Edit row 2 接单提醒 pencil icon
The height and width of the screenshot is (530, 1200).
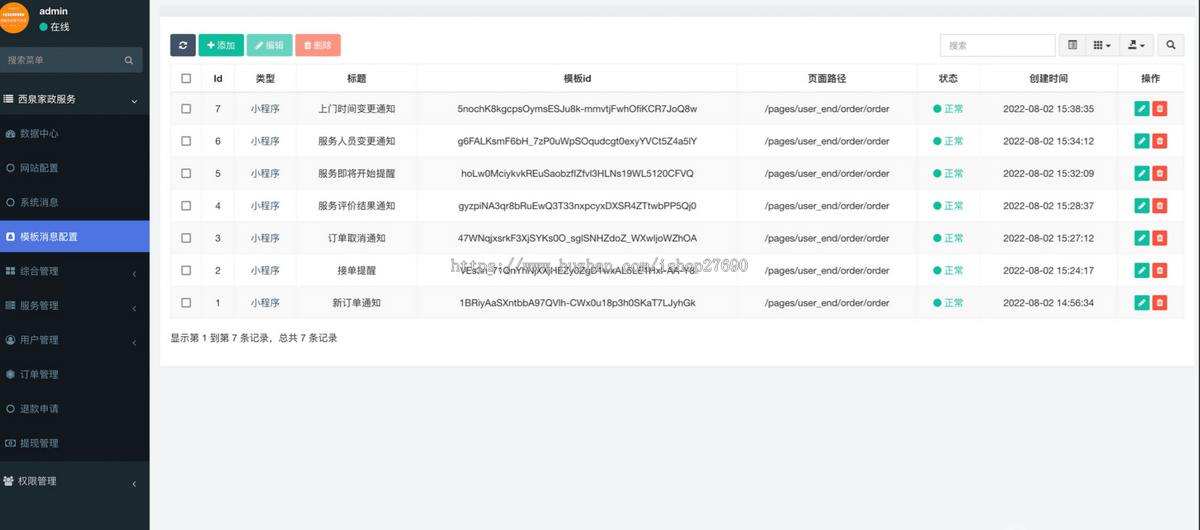pyautogui.click(x=1142, y=270)
